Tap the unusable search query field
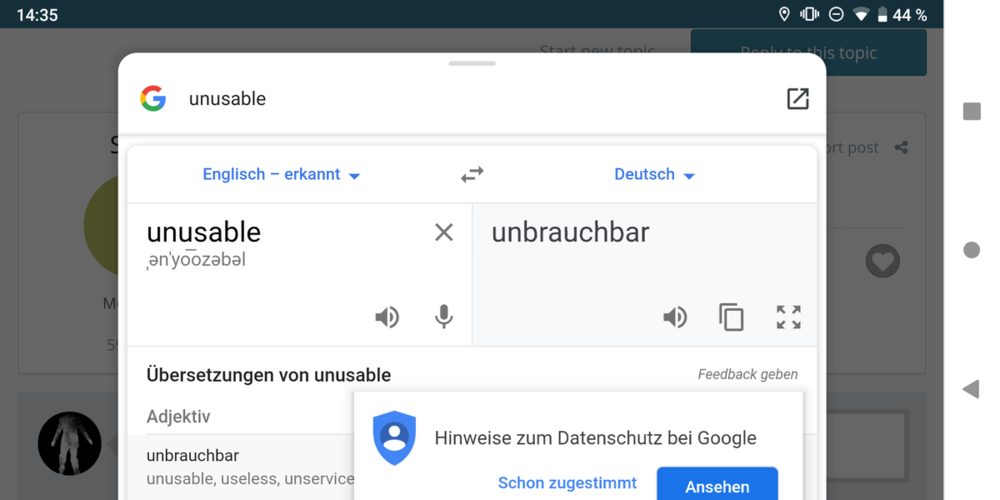The width and height of the screenshot is (1000, 500). pyautogui.click(x=450, y=98)
